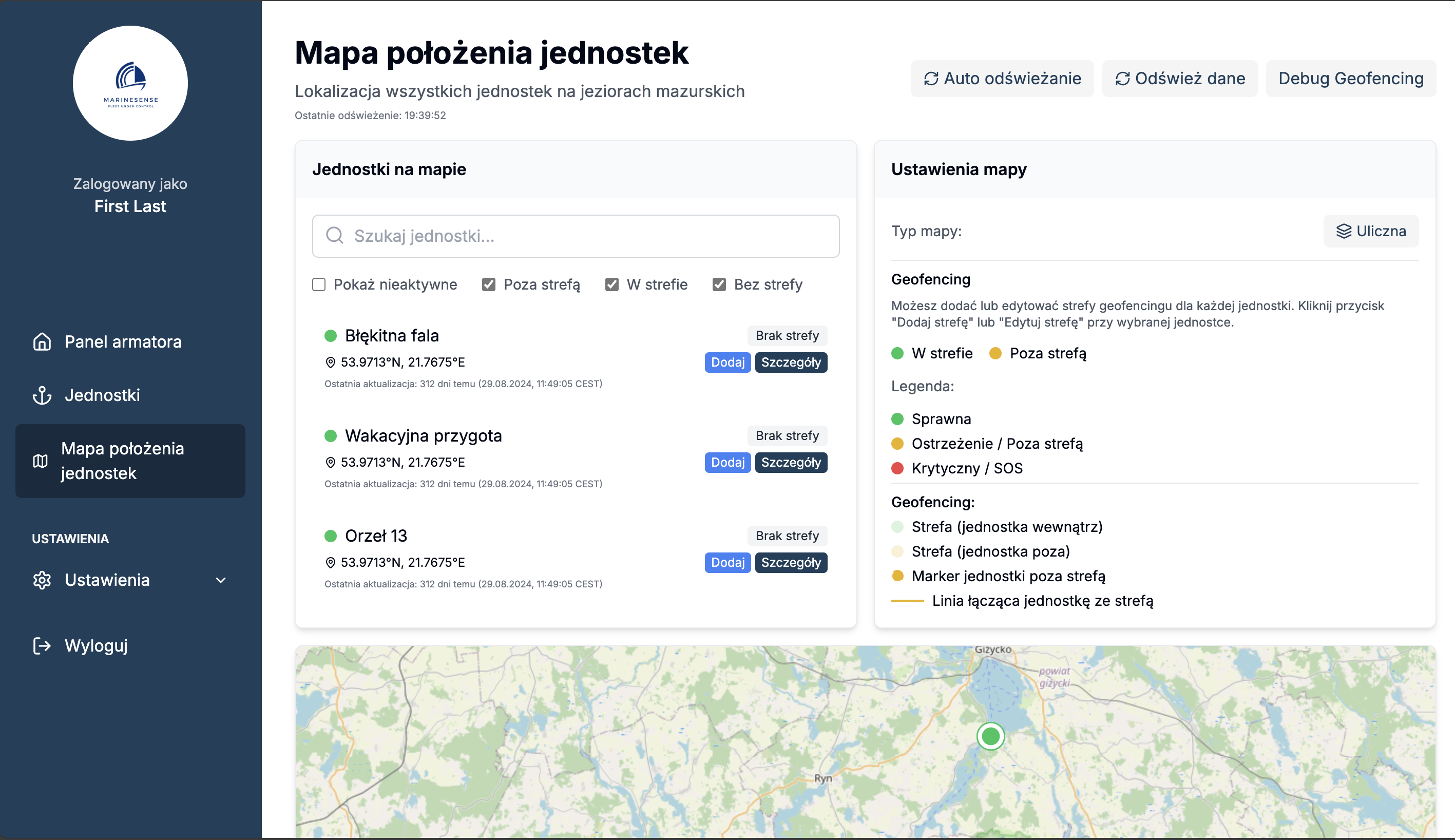1455x840 pixels.
Task: Click the Ryn label on the map
Action: coord(823,778)
